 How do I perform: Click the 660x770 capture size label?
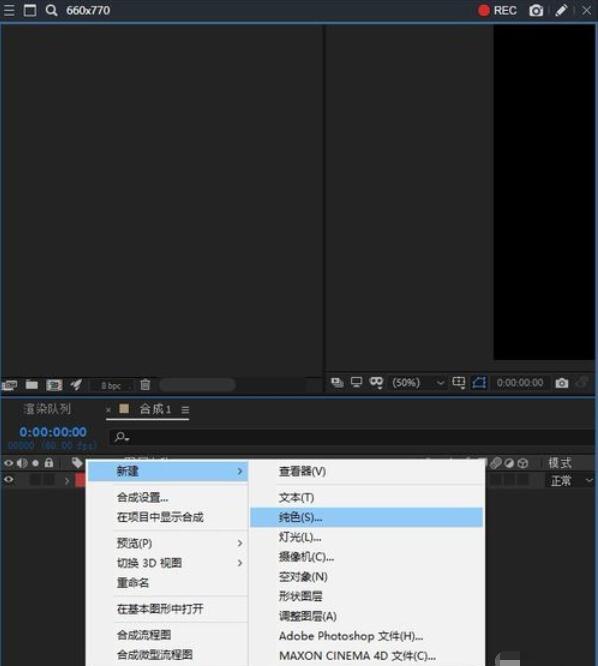click(88, 10)
